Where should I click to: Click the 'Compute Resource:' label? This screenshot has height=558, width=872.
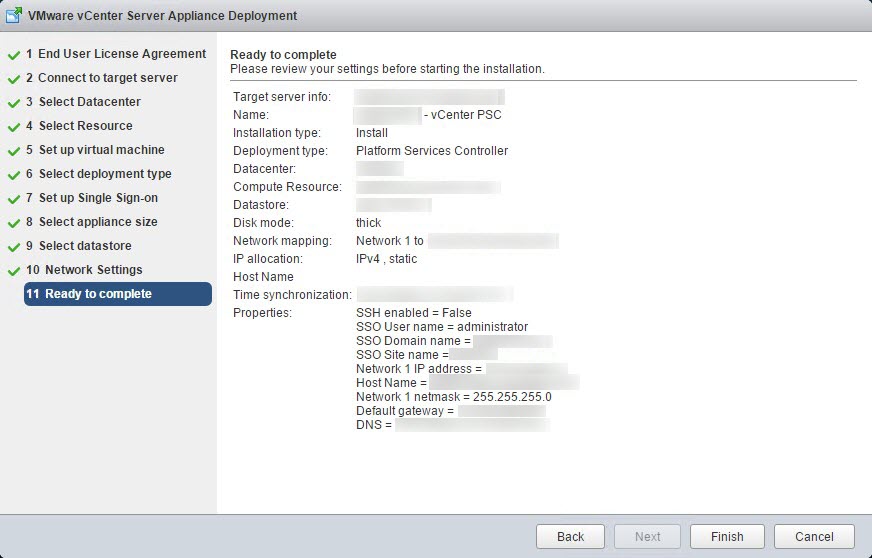pos(288,187)
